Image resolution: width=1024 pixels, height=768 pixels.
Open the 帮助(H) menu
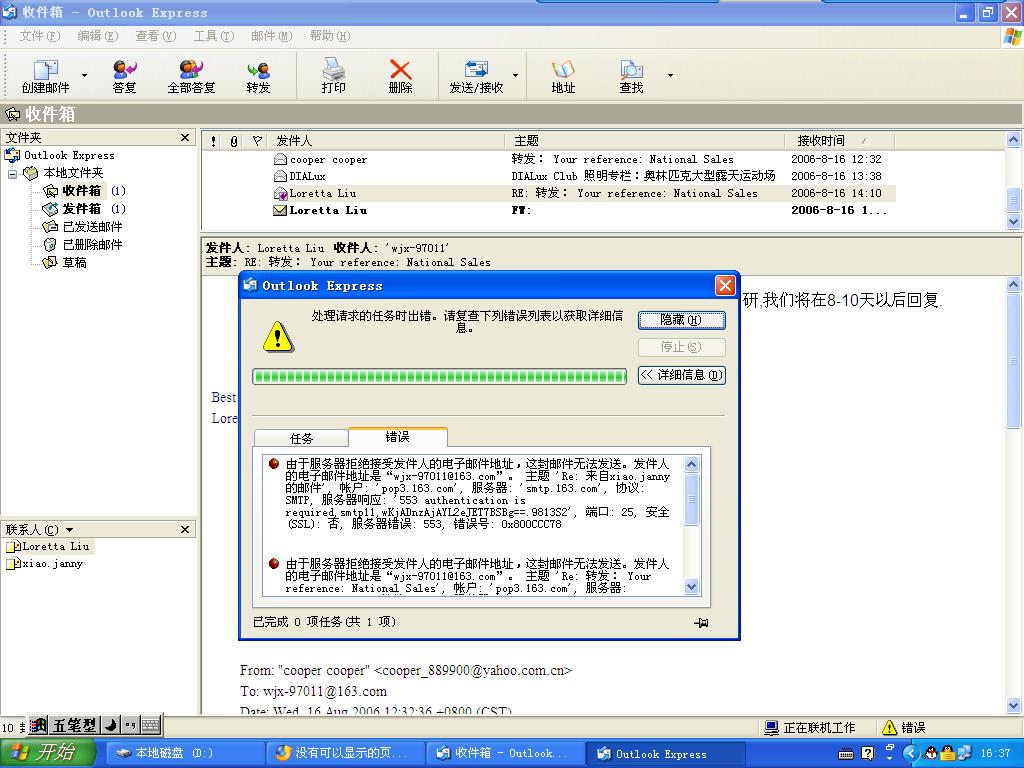click(x=329, y=36)
